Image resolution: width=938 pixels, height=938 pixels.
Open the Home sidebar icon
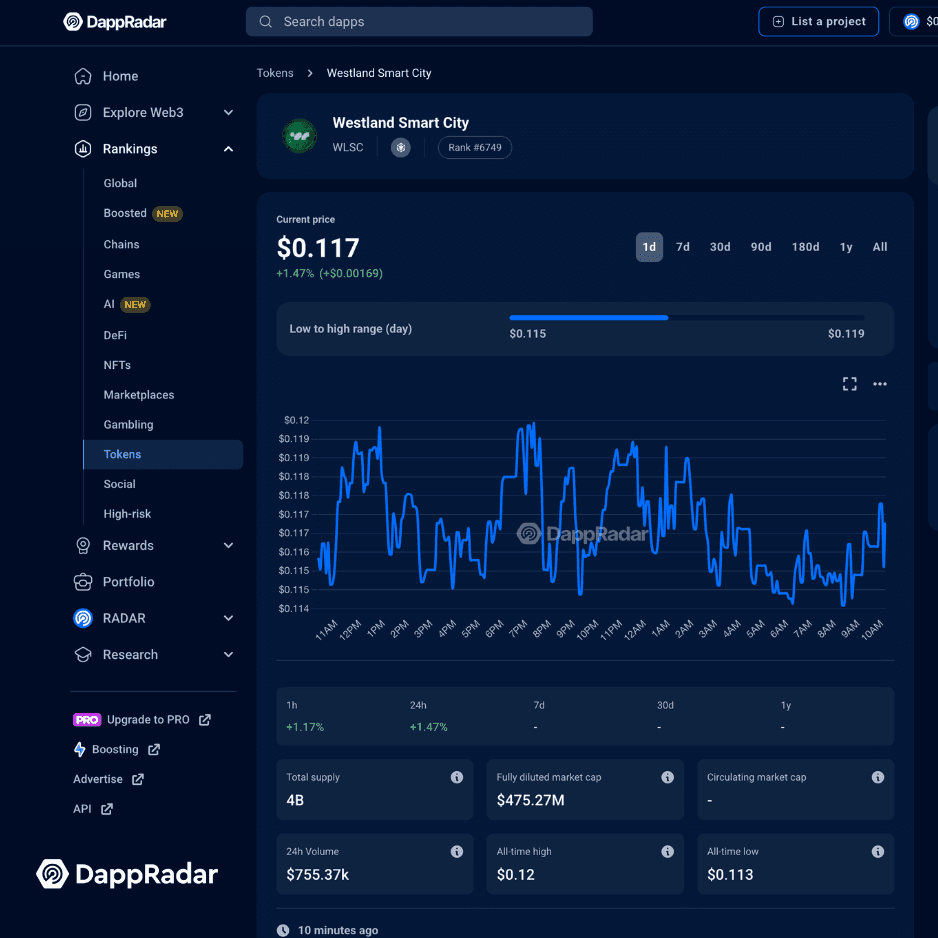(x=83, y=76)
